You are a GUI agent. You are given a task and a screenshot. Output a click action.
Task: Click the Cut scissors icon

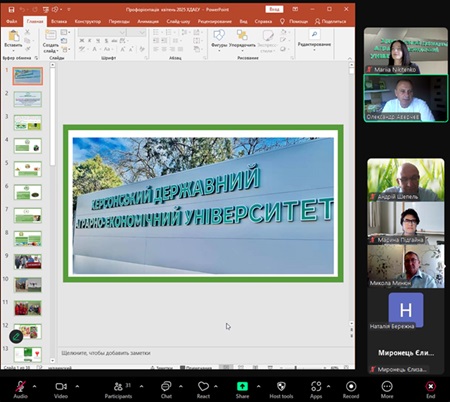point(27,32)
